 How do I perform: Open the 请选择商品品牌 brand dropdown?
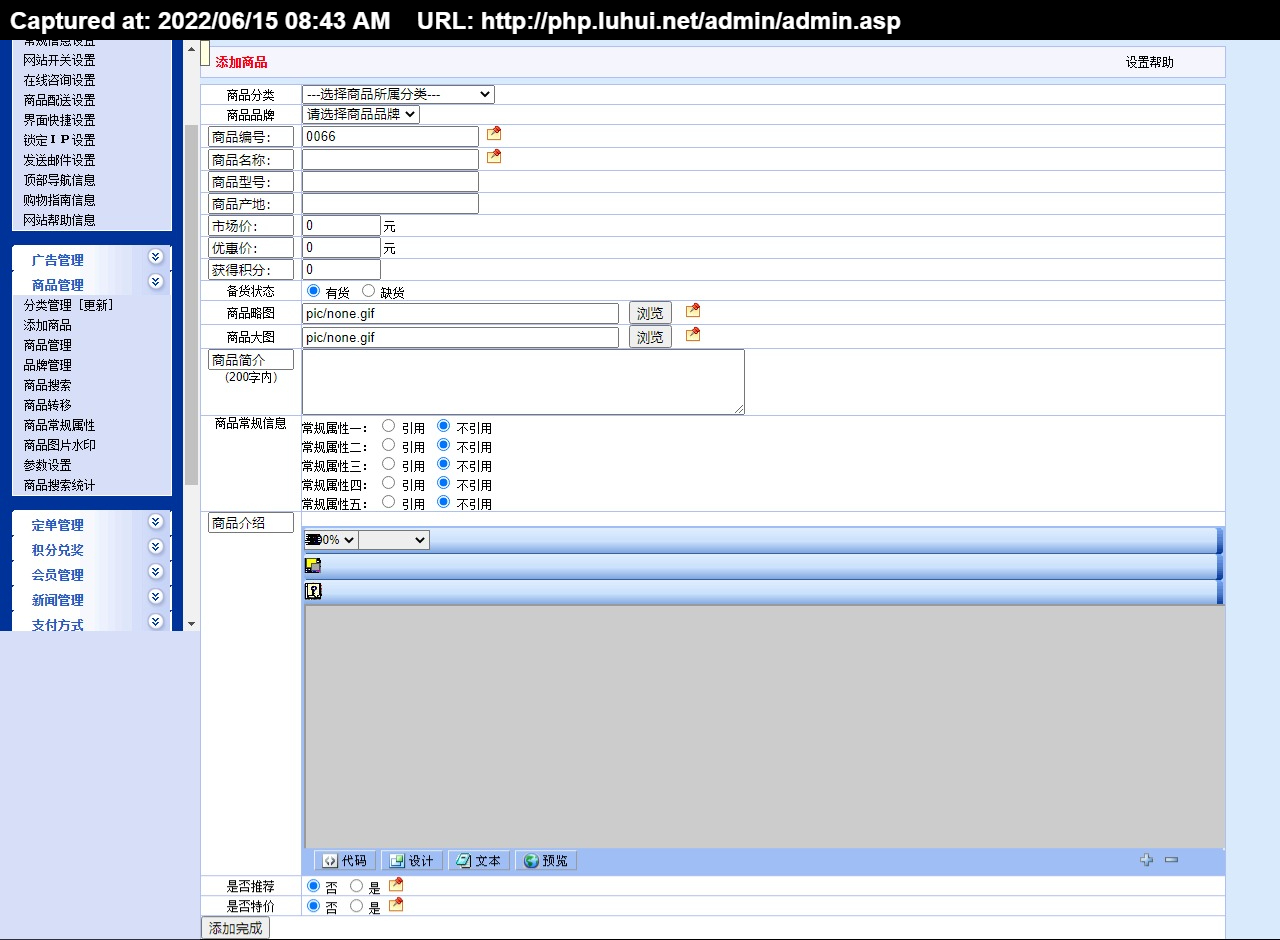tap(361, 114)
